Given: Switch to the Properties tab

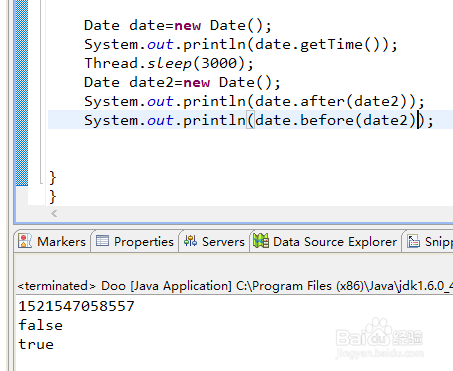Looking at the screenshot, I should click(x=135, y=241).
